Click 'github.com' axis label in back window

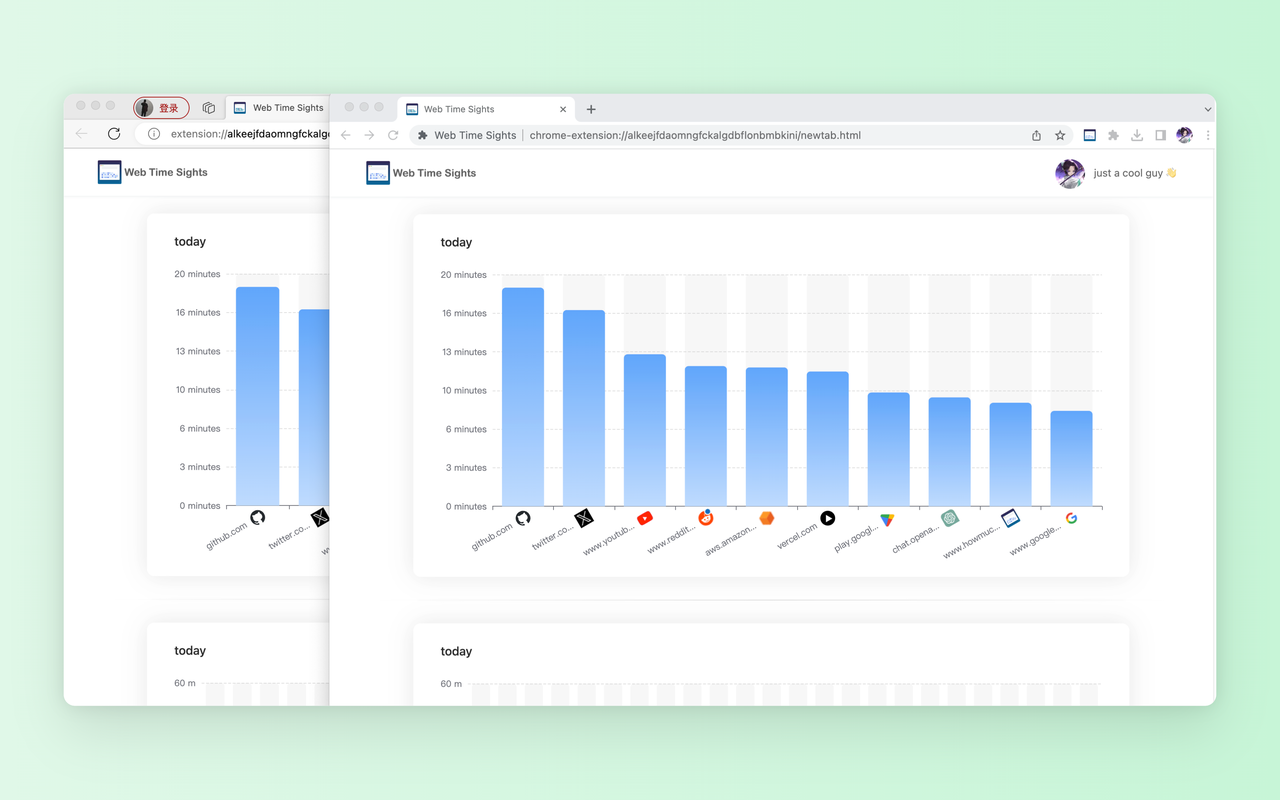227,536
